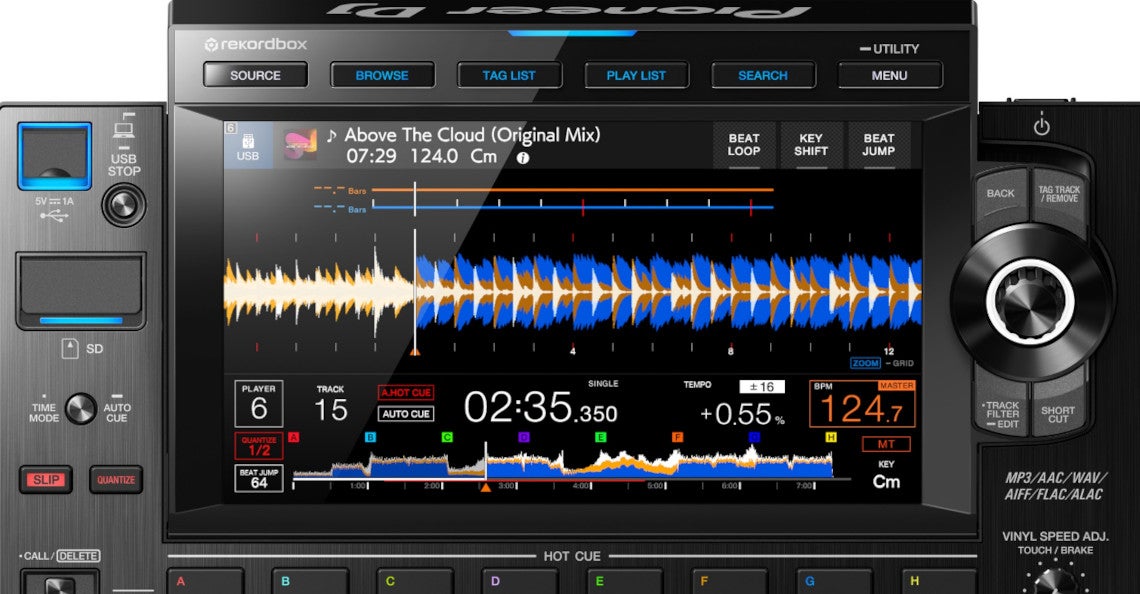Switch waveform jog mode to GRID
This screenshot has width=1140, height=594.
click(902, 363)
